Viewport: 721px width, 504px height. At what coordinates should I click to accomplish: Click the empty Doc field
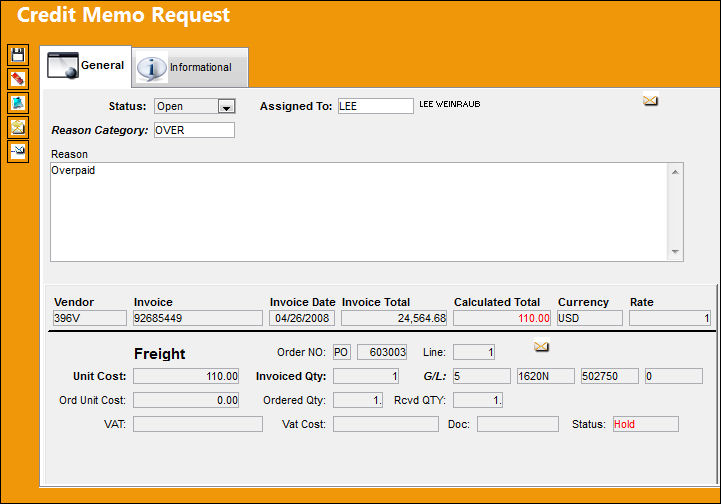pos(518,424)
